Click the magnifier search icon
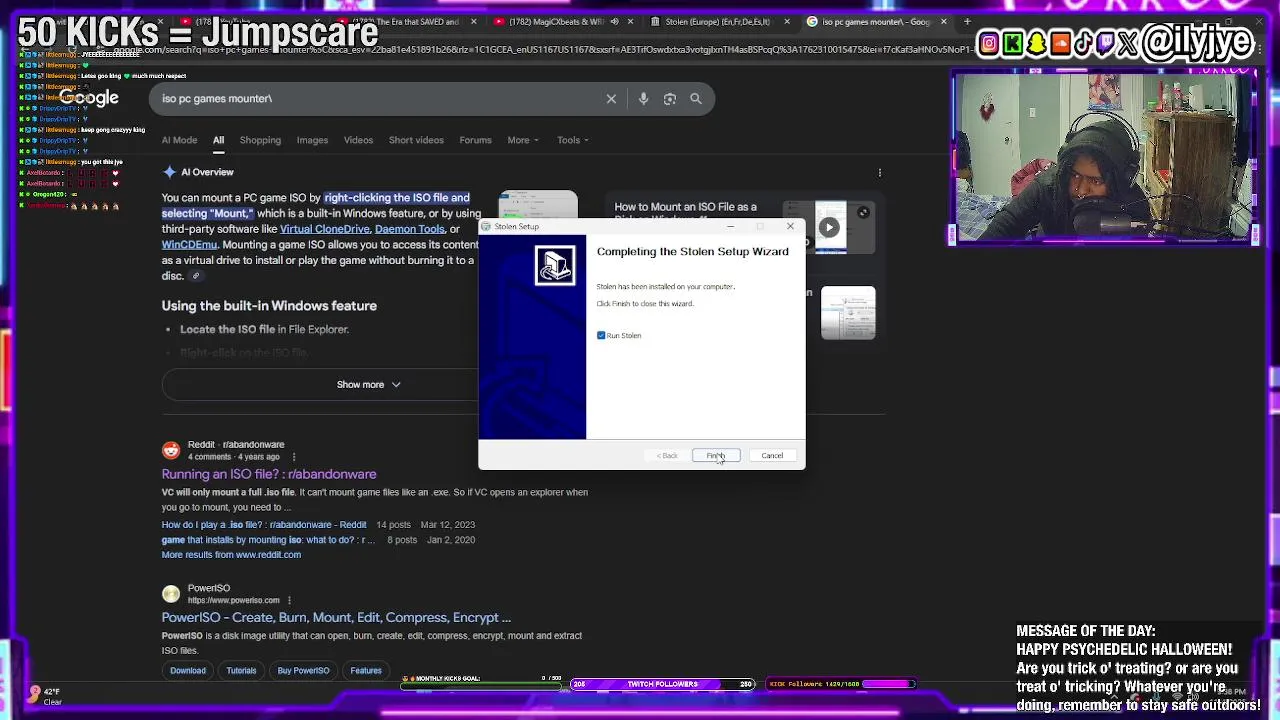 click(696, 99)
